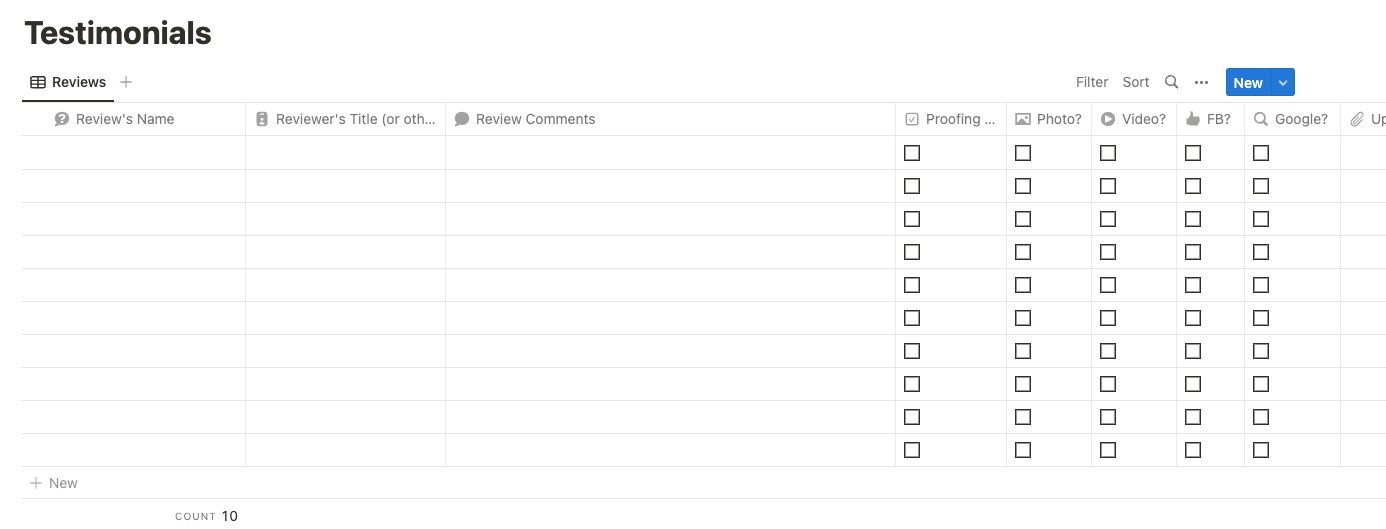Image resolution: width=1386 pixels, height=529 pixels.
Task: Click the Google? column header
Action: pyautogui.click(x=1293, y=119)
